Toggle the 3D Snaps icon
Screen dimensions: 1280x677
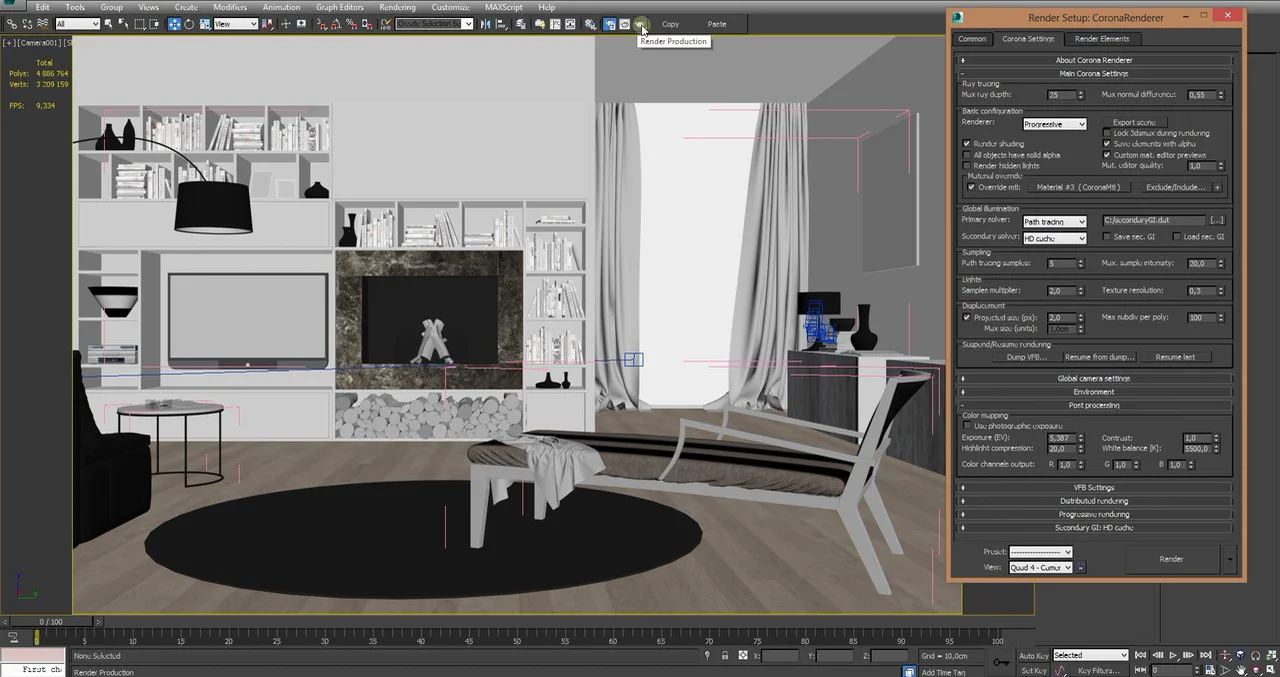[323, 24]
